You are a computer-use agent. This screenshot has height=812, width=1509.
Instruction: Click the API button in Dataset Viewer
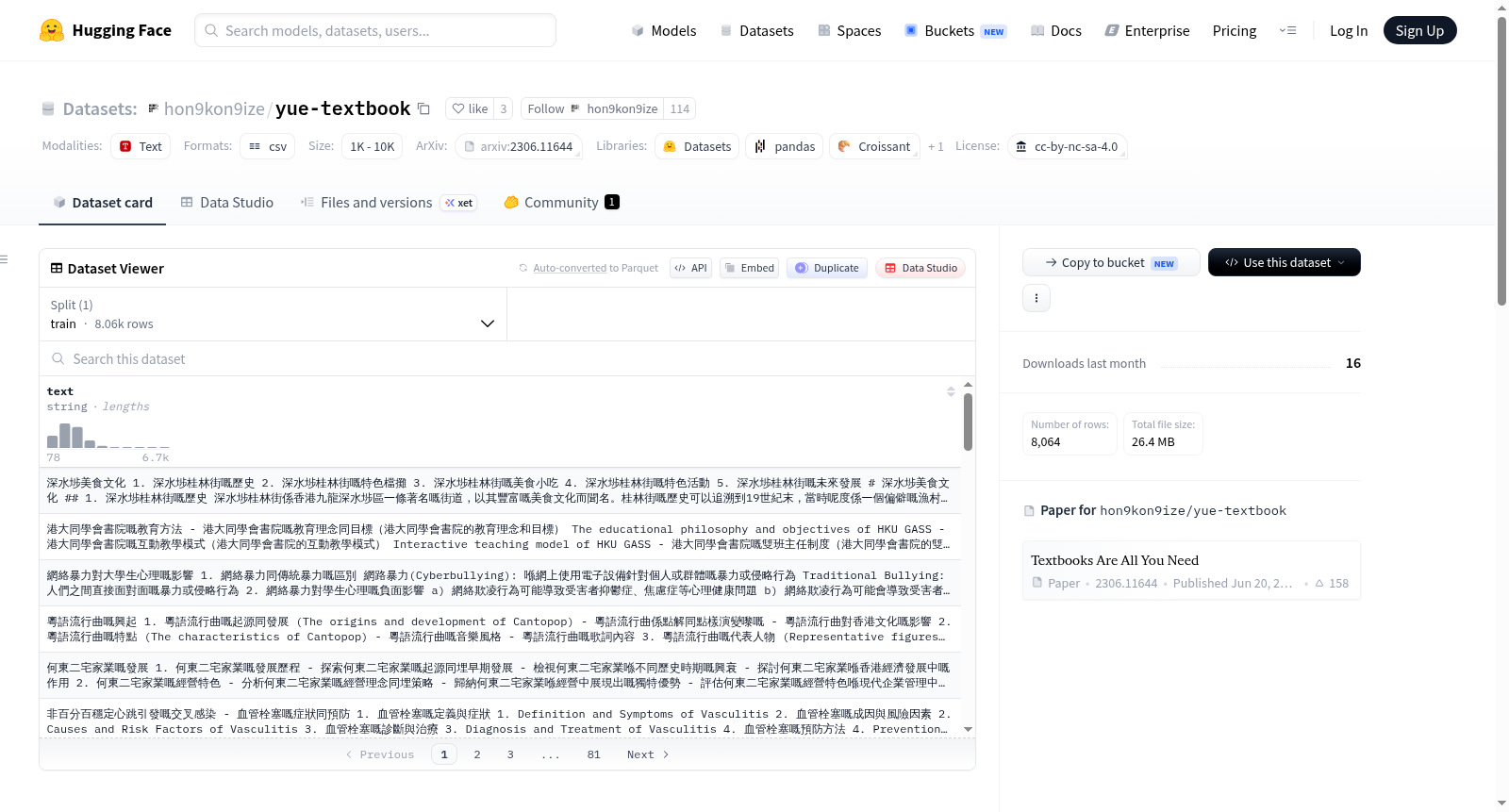click(690, 268)
